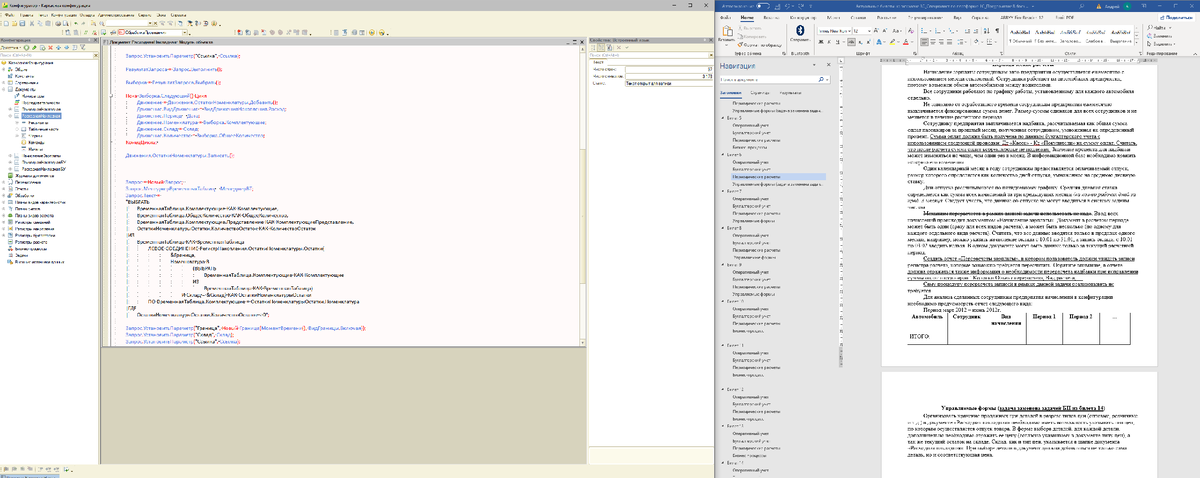Click shading color button in Word paragraph group
Image resolution: width=1200 pixels, height=478 pixels.
tap(976, 42)
